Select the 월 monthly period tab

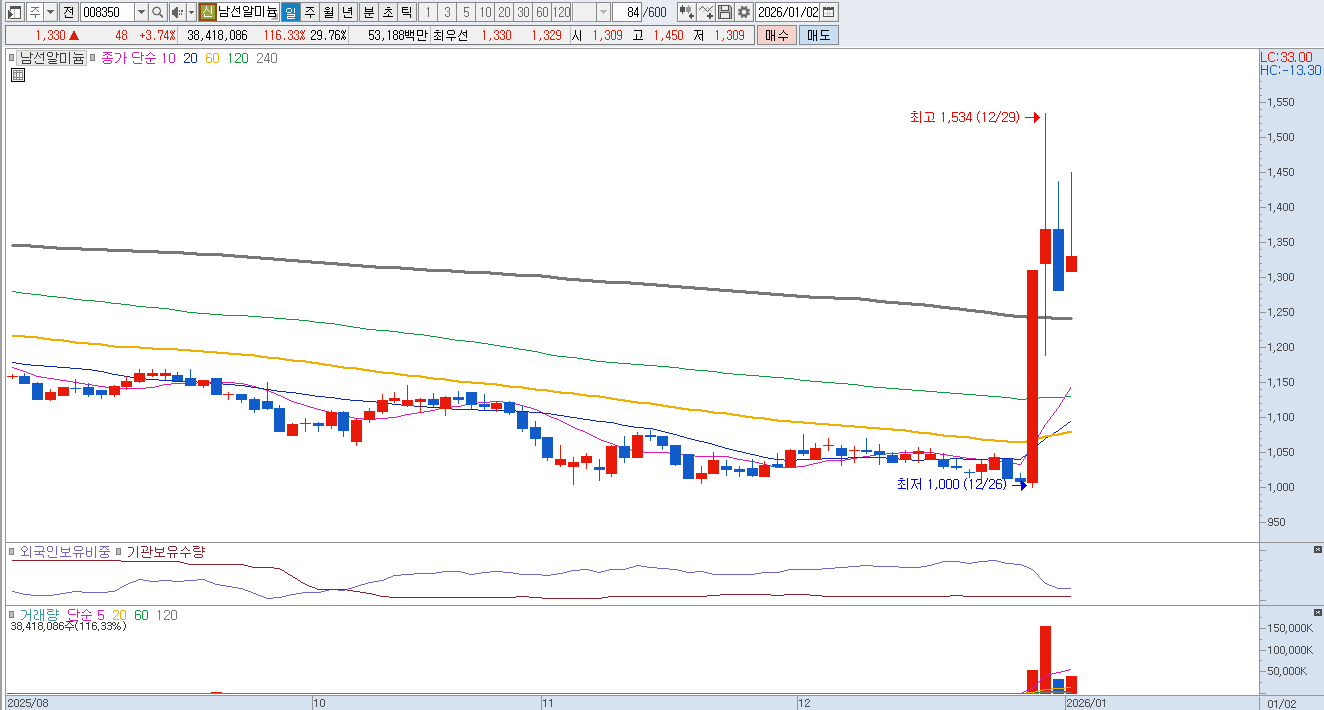click(x=328, y=12)
